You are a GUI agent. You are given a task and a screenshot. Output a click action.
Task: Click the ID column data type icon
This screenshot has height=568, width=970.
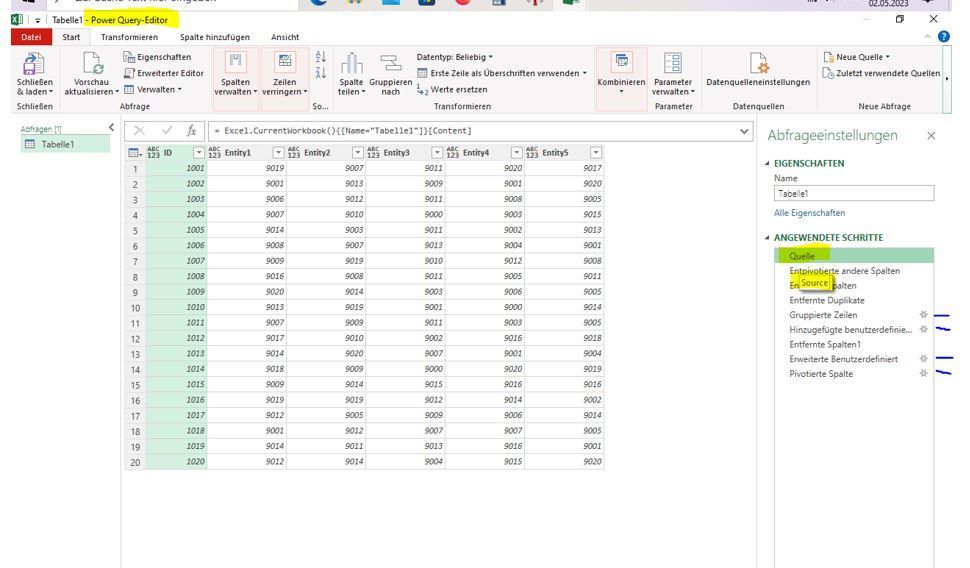(x=153, y=153)
